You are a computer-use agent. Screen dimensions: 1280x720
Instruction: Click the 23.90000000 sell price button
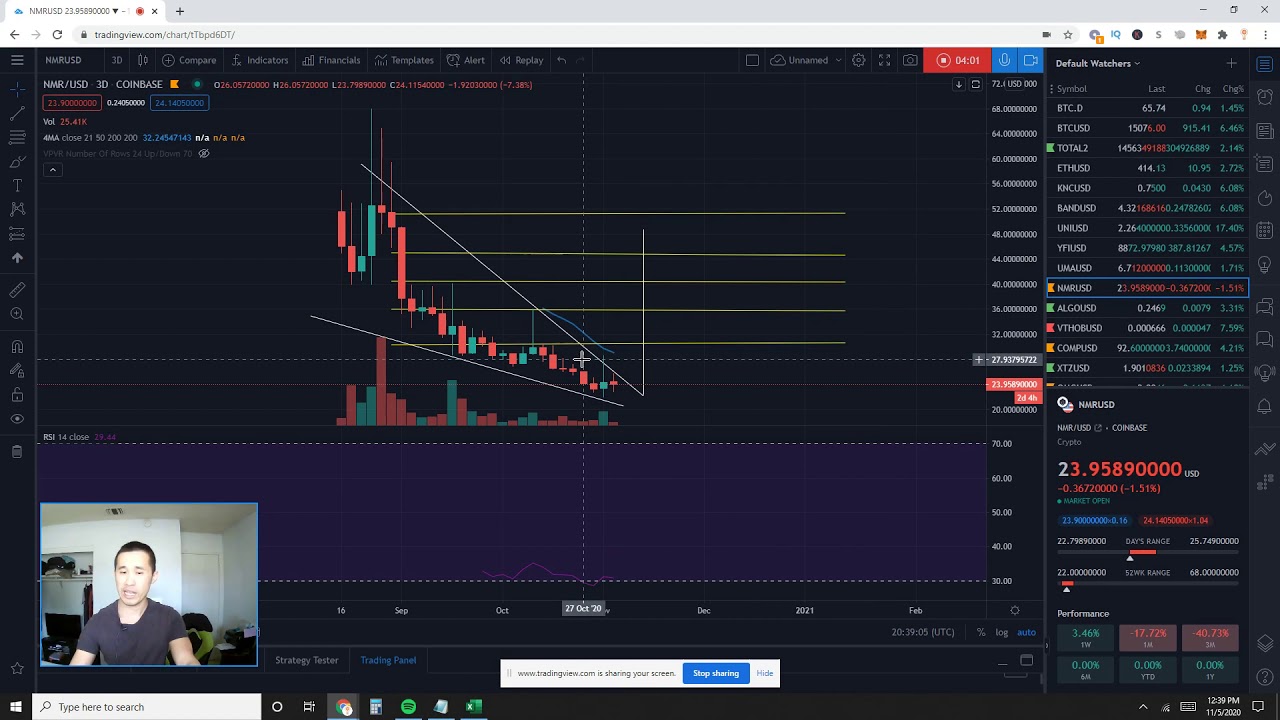[x=71, y=103]
